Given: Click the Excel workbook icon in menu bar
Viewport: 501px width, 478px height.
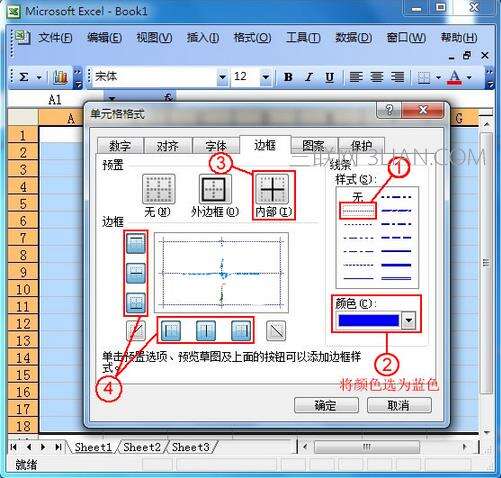Looking at the screenshot, I should tap(22, 37).
